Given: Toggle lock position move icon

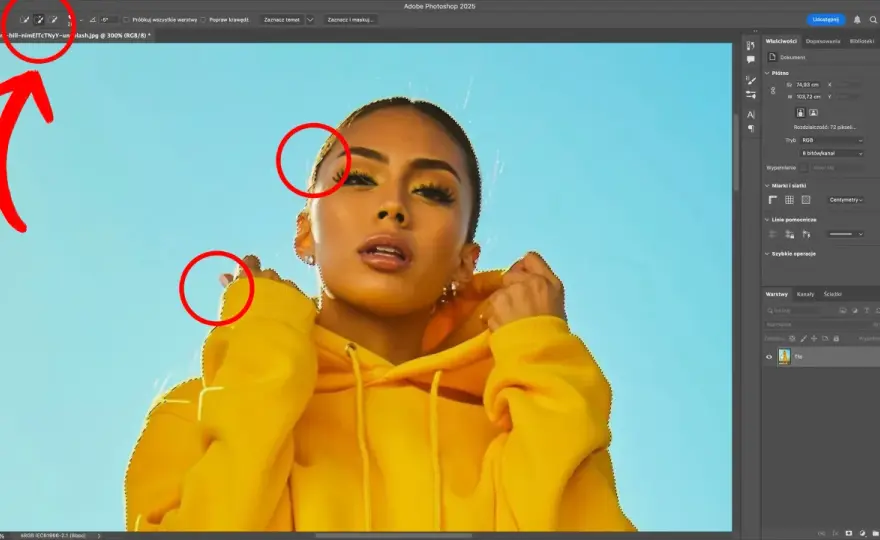Looking at the screenshot, I should click(x=814, y=338).
